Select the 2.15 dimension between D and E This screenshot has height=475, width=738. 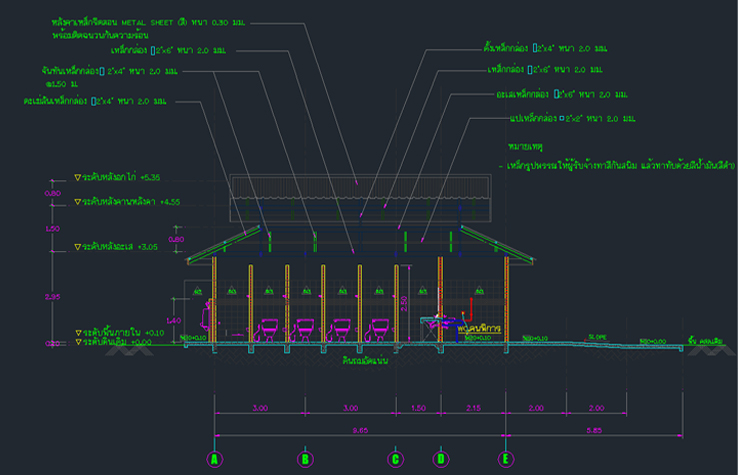[473, 408]
